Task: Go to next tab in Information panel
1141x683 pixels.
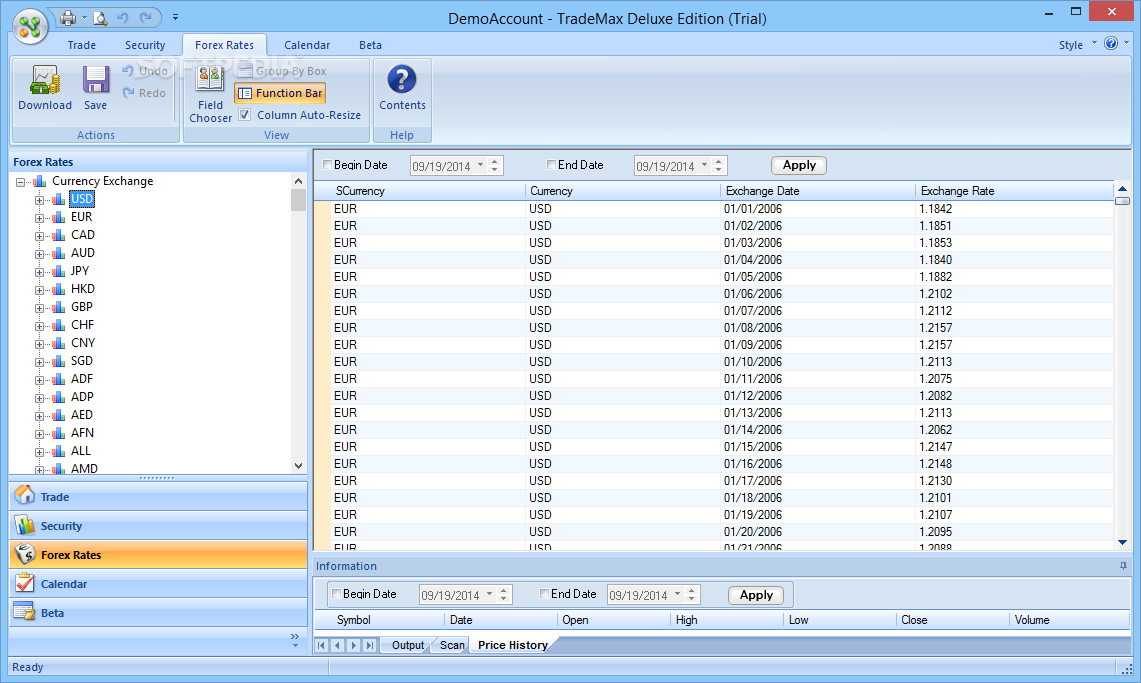Action: click(354, 645)
